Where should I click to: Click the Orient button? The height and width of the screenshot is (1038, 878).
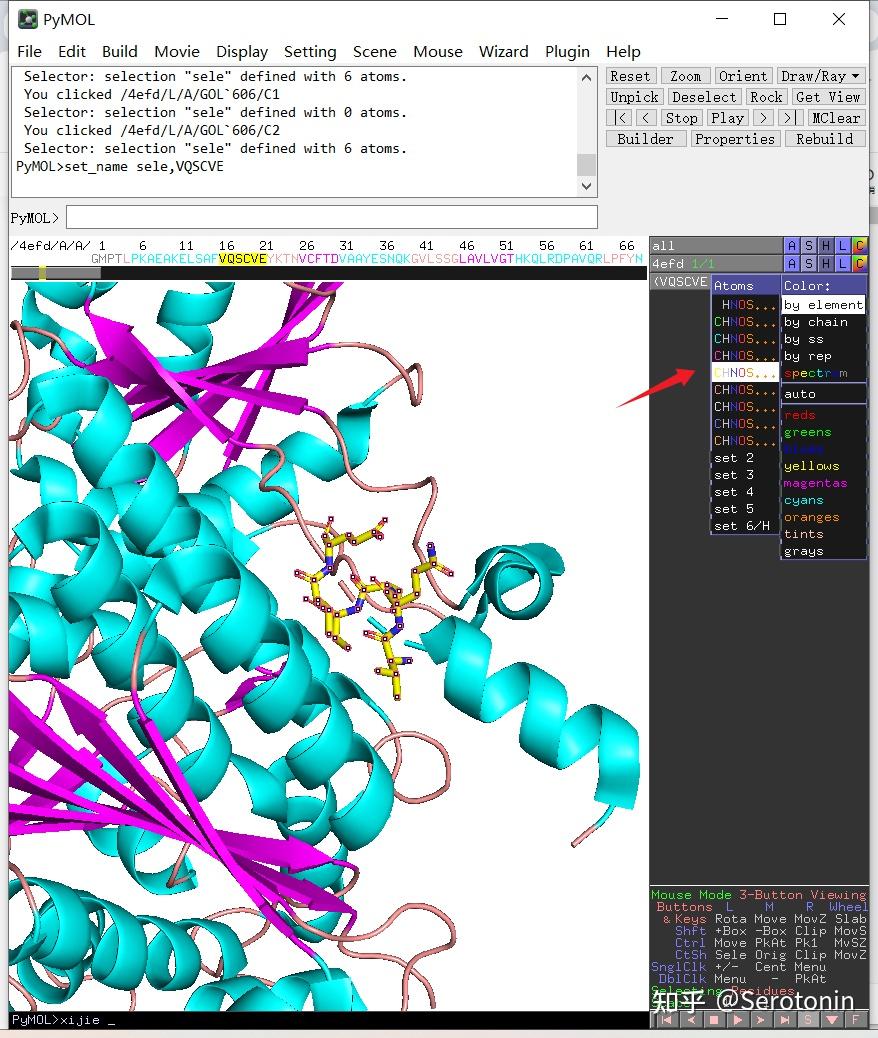coord(743,76)
